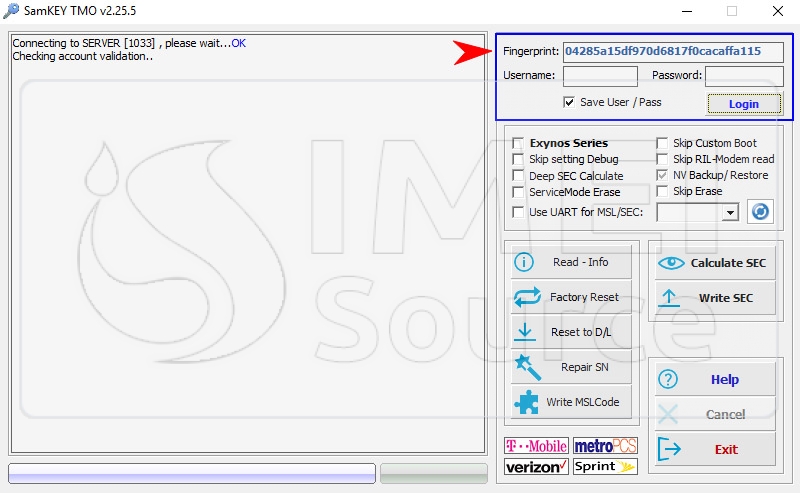Click the Repair SN wand button
Image resolution: width=800 pixels, height=493 pixels.
coord(572,367)
